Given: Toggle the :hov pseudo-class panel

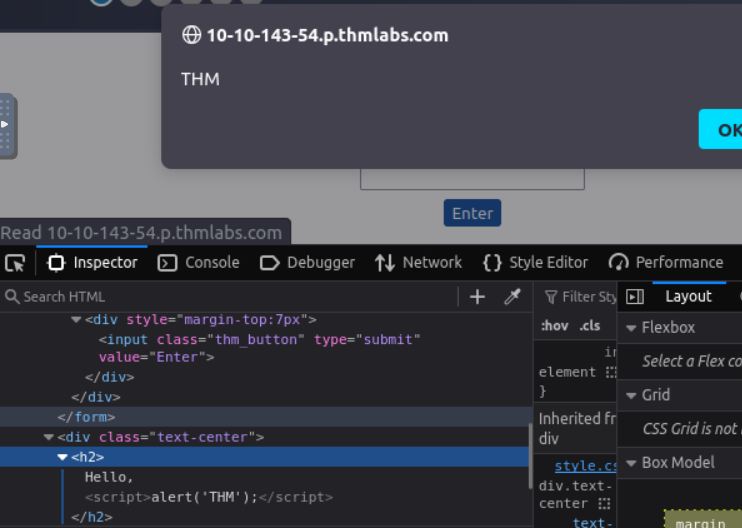Looking at the screenshot, I should pyautogui.click(x=554, y=326).
